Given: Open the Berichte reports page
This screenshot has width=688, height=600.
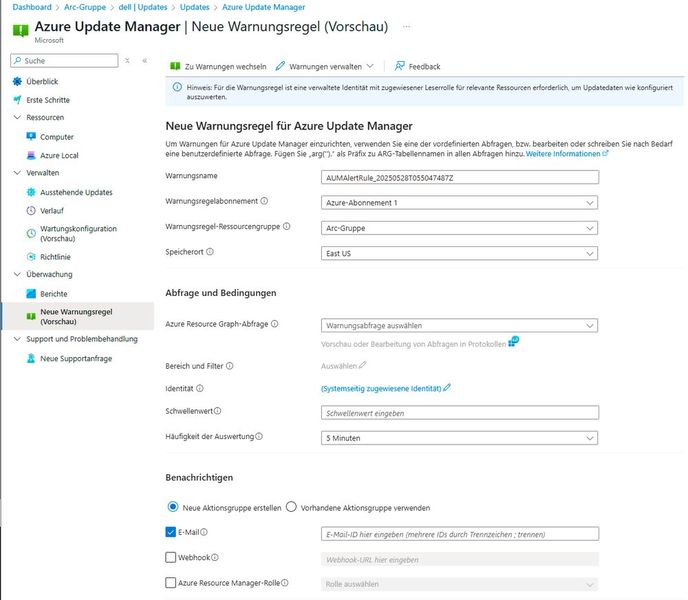Looking at the screenshot, I should 54,294.
